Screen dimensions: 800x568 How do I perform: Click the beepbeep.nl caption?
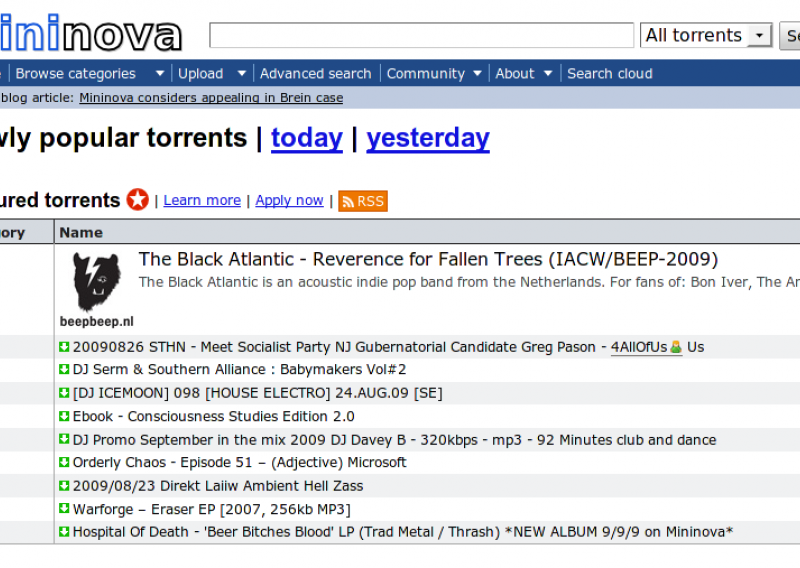click(x=96, y=322)
